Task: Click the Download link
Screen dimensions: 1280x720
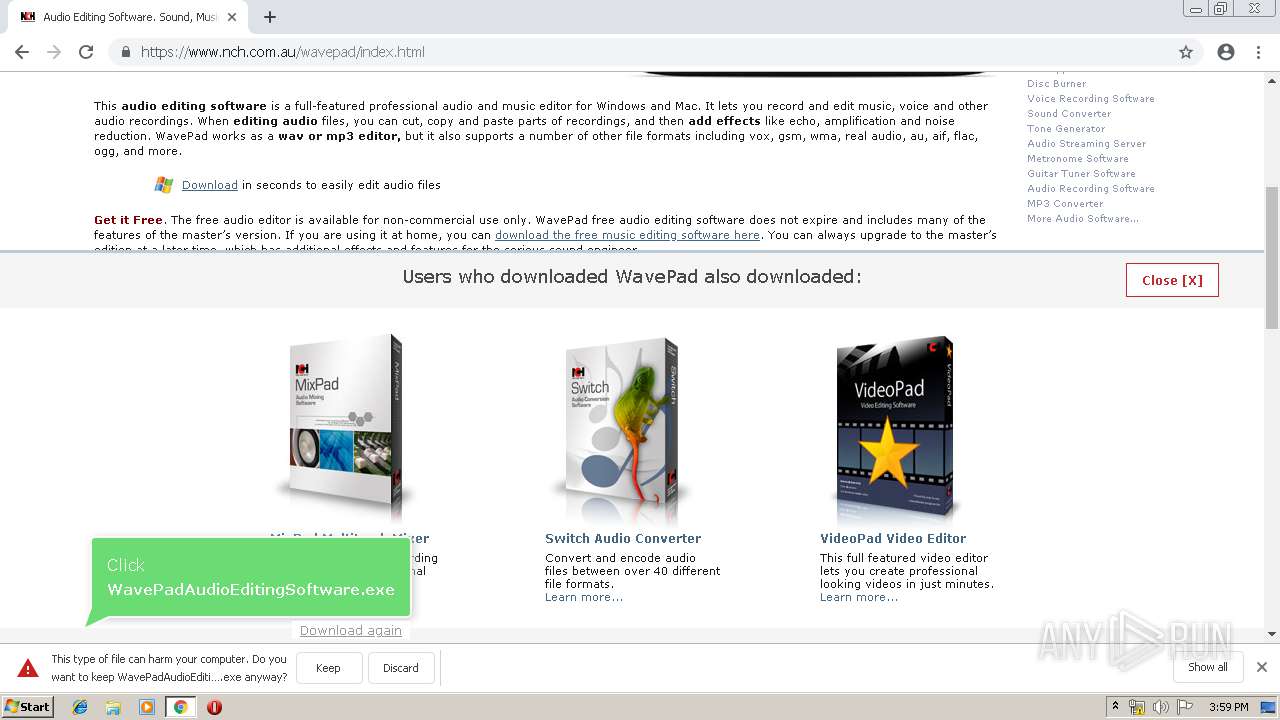Action: point(210,185)
